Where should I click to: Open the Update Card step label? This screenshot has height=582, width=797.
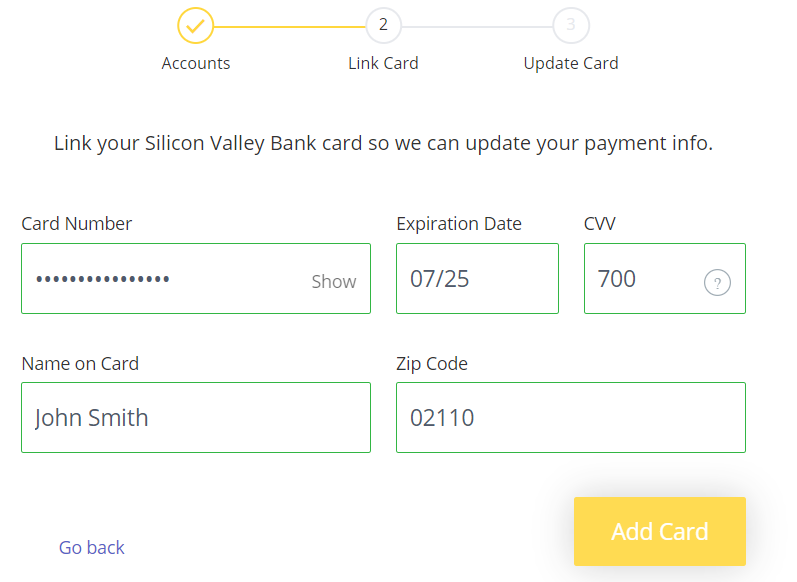point(571,64)
